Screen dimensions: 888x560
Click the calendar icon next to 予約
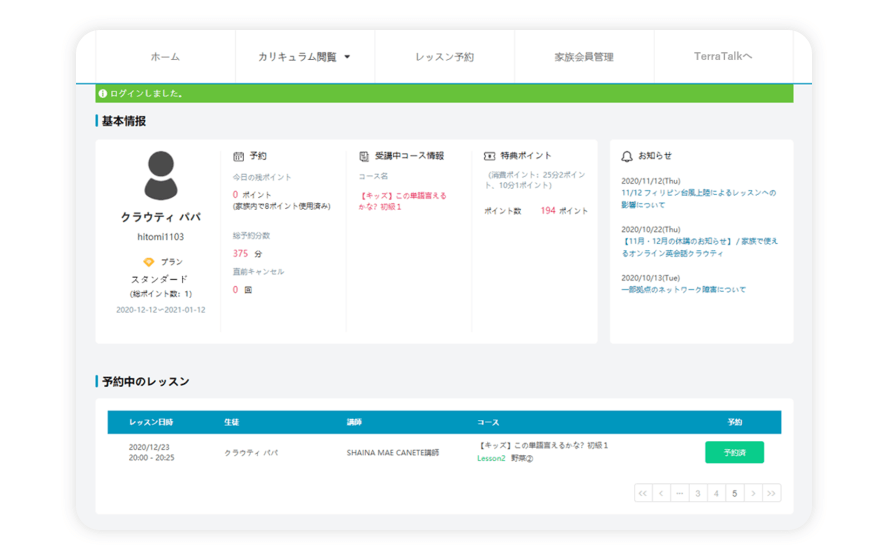point(238,157)
